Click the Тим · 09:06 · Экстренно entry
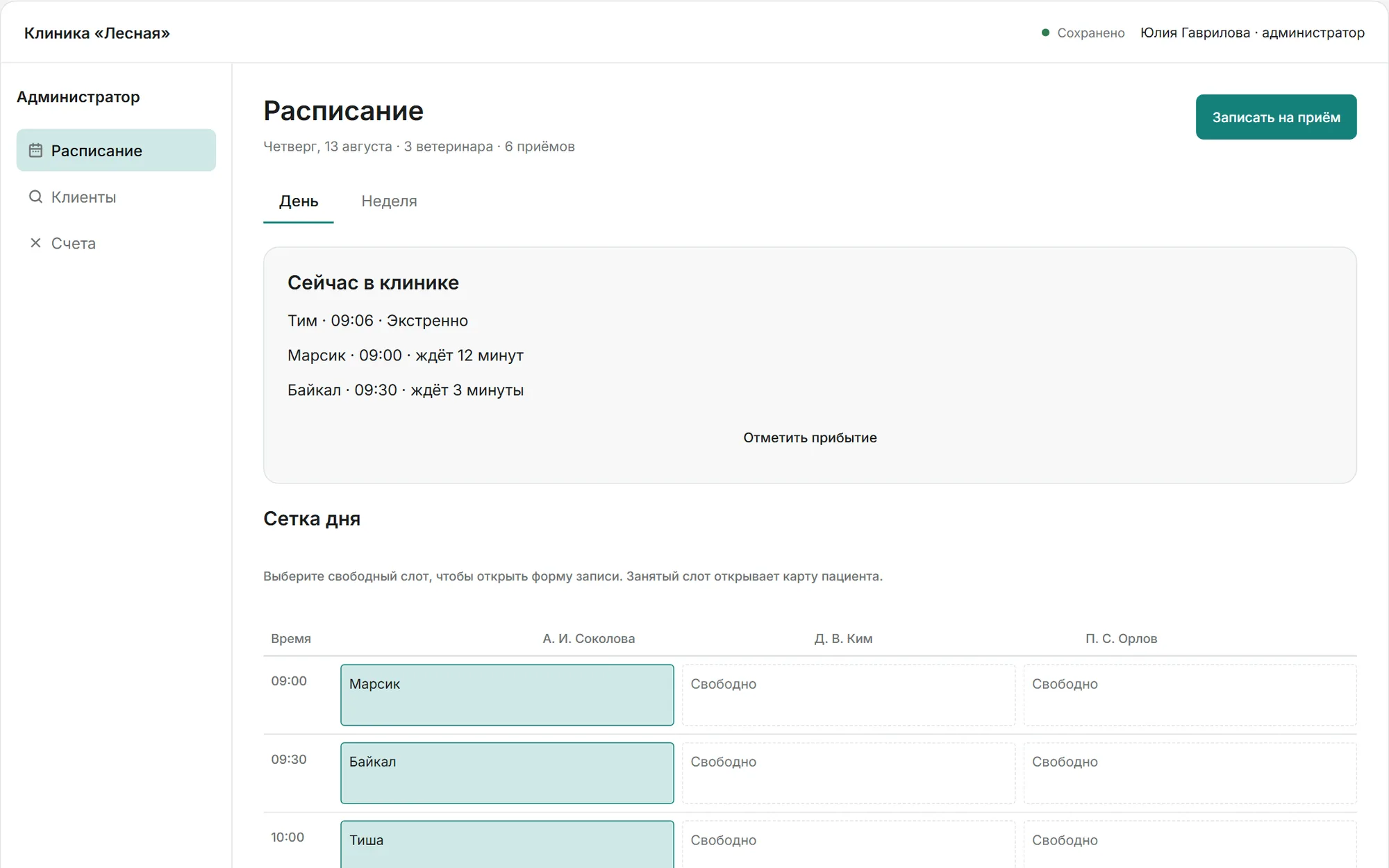The width and height of the screenshot is (1389, 868). (x=378, y=321)
